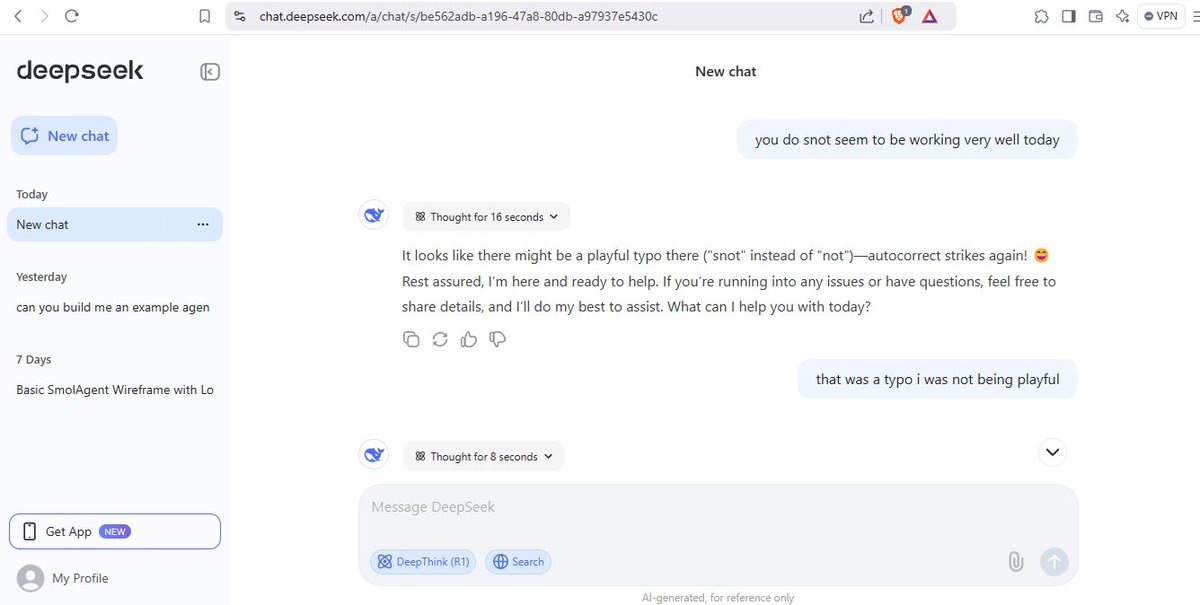Jump to latest message down-arrow button
1200x605 pixels.
[x=1052, y=452]
